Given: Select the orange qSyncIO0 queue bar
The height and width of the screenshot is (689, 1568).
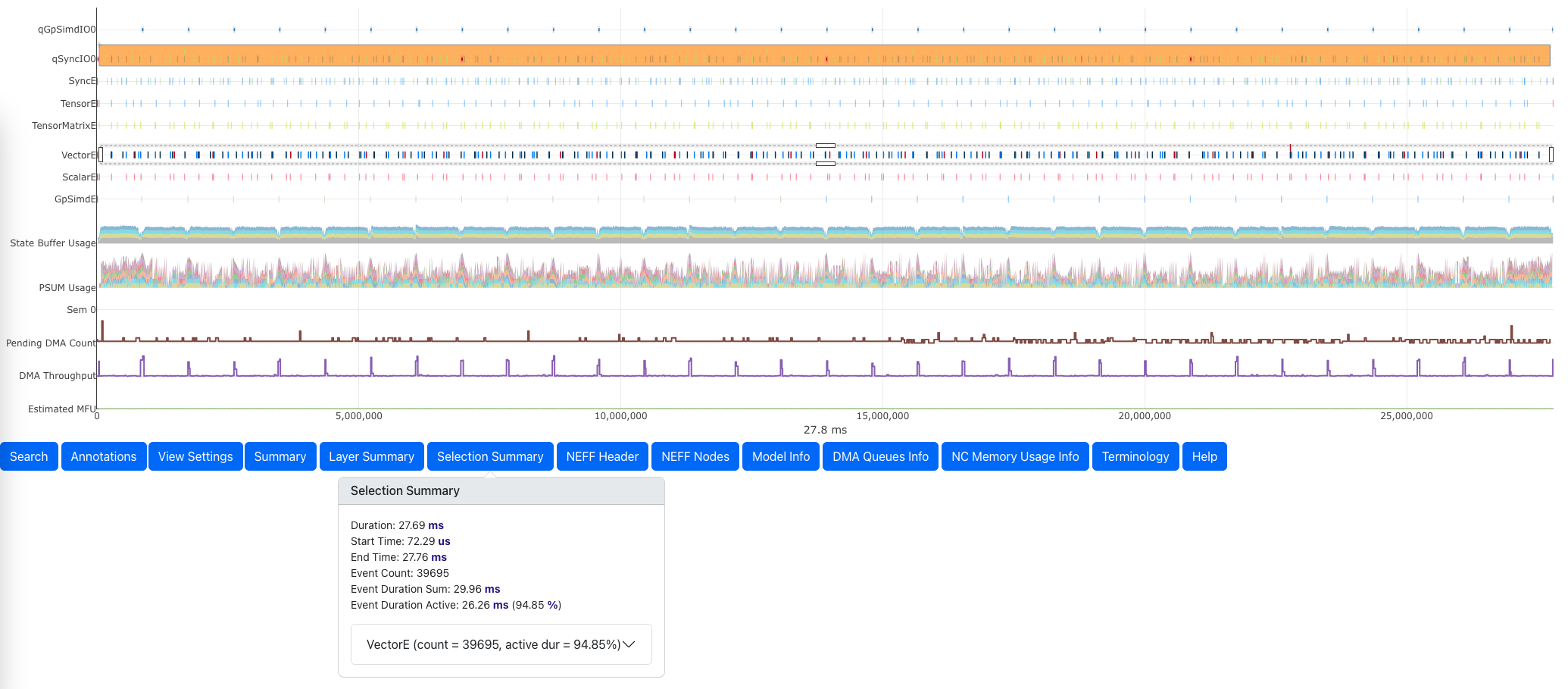Looking at the screenshot, I should 824,55.
